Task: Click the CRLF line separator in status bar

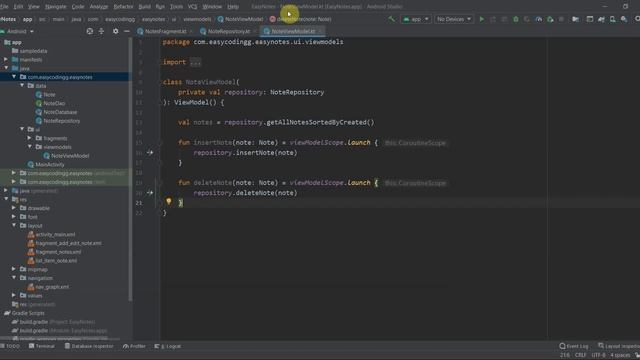Action: click(580, 356)
